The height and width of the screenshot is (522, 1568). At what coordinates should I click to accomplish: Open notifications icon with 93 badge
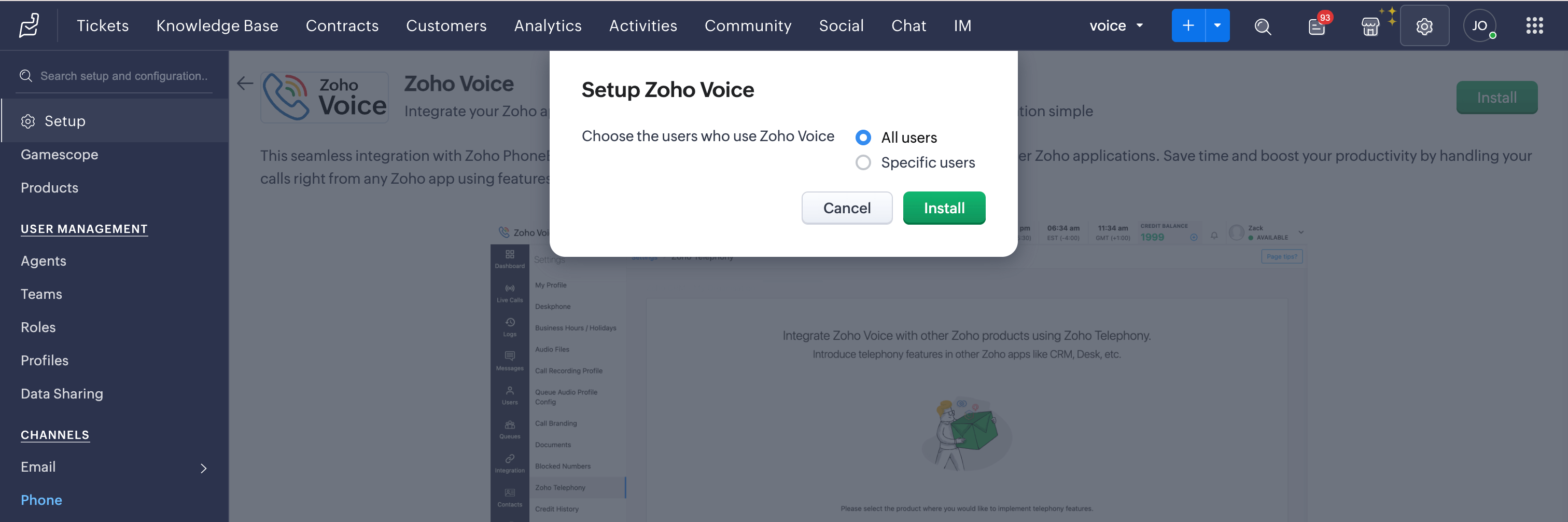1317,26
